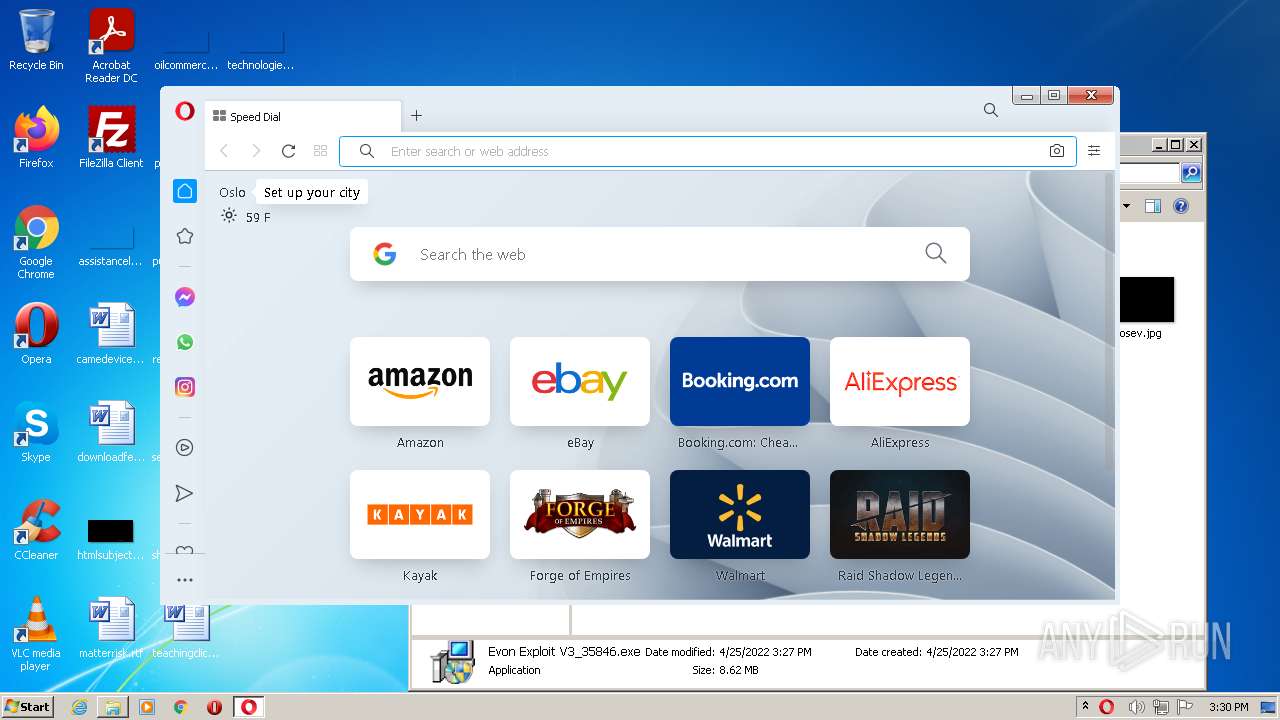Open the Raid Shadow Legends tile

(900, 515)
